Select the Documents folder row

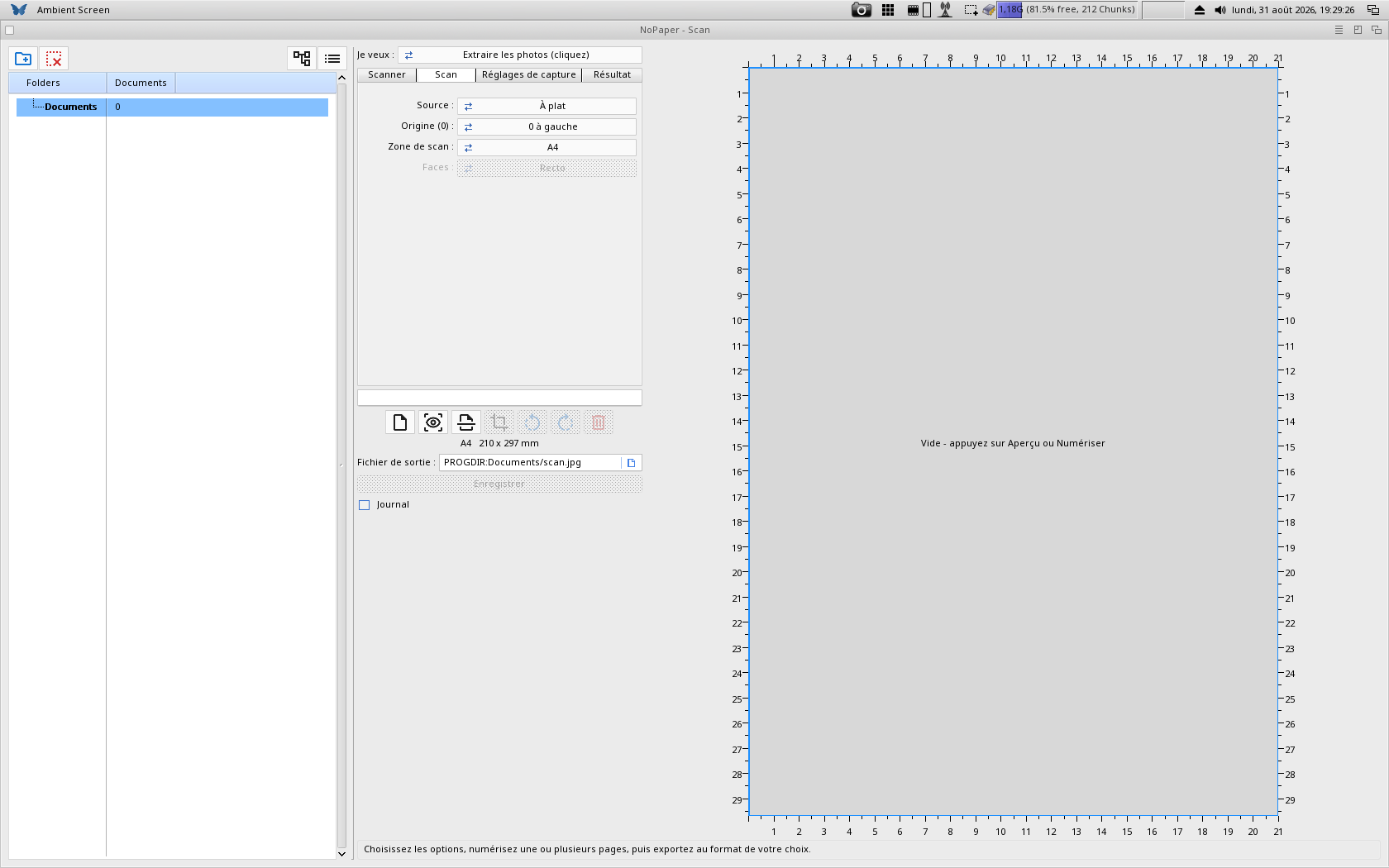[x=172, y=107]
